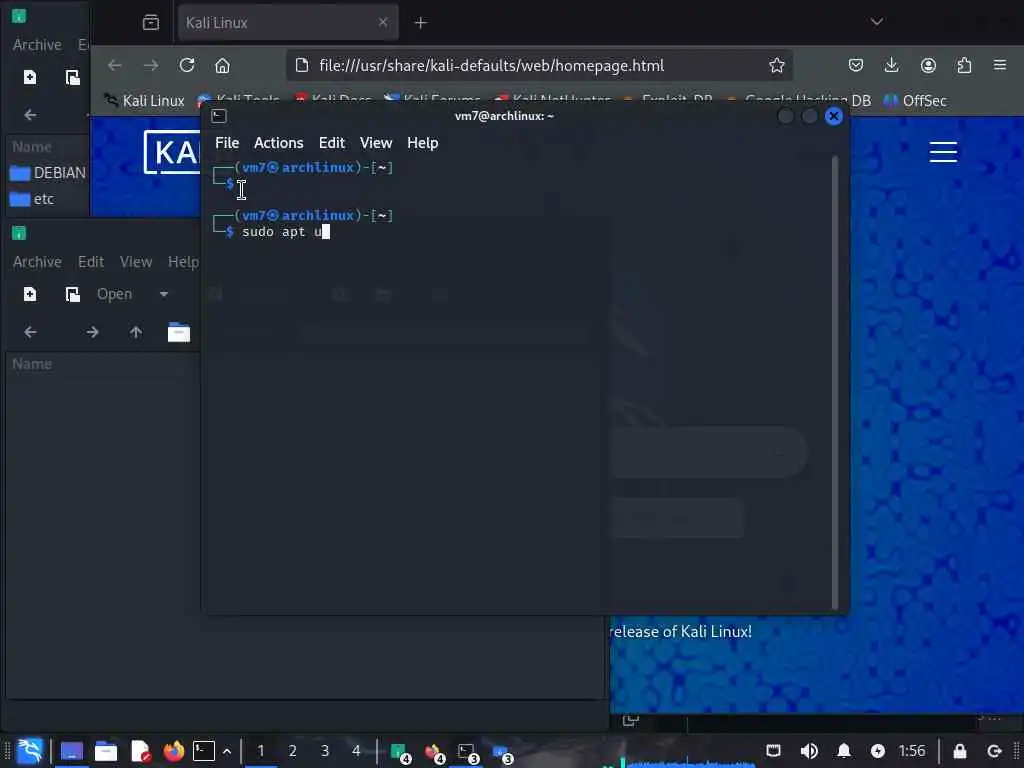Image resolution: width=1024 pixels, height=768 pixels.
Task: Select the Kali Linux browser tab
Action: point(287,23)
